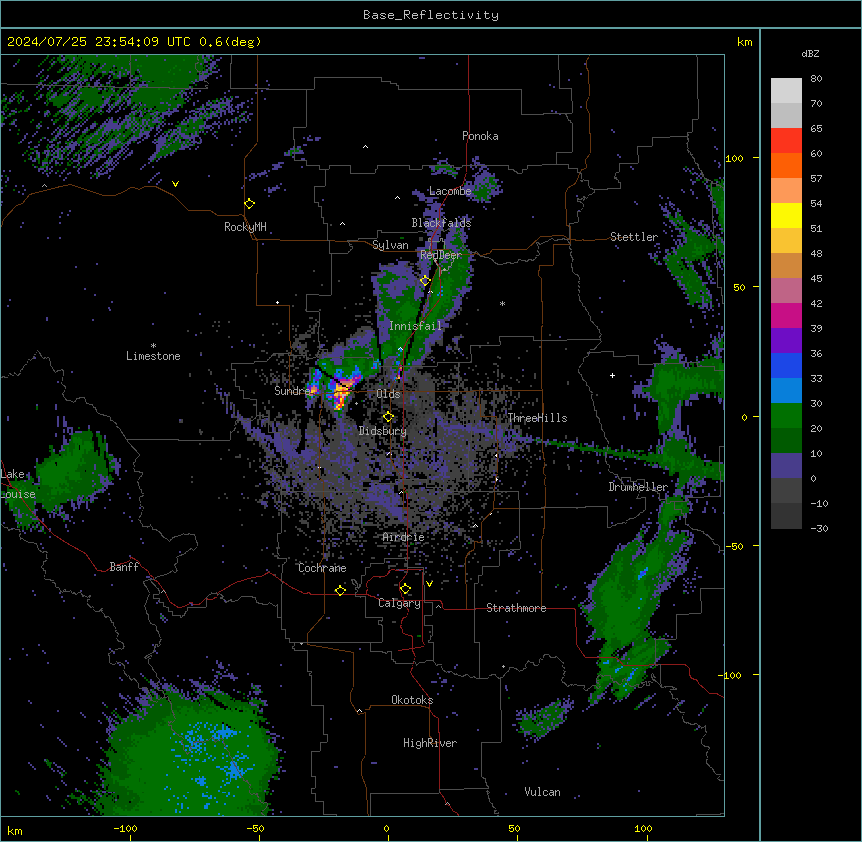Click the Innisfail label
The width and height of the screenshot is (862, 842).
pos(415,326)
